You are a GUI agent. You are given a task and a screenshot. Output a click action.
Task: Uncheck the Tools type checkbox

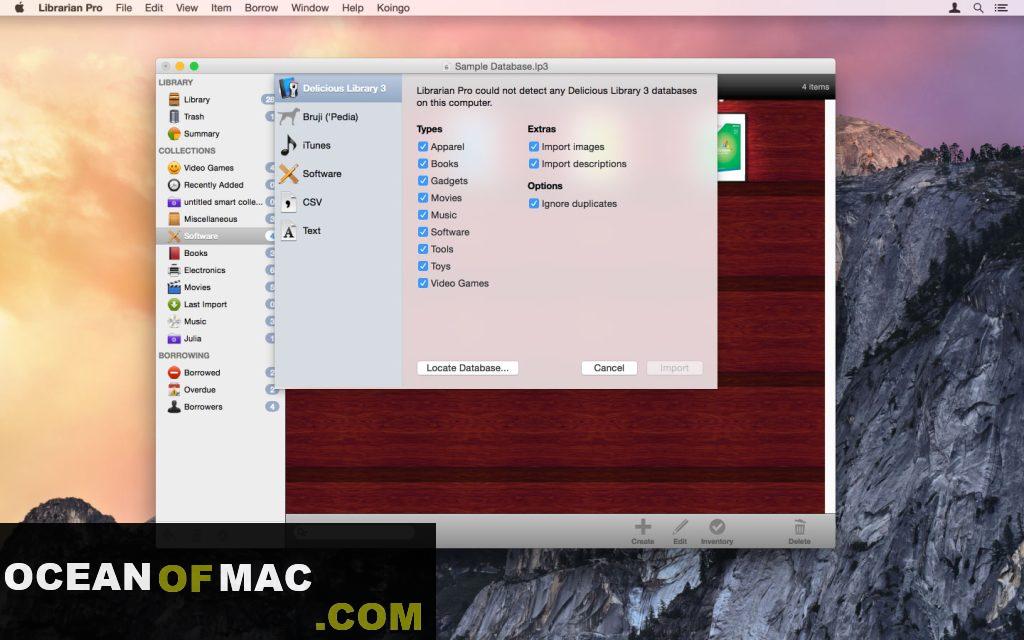(423, 249)
